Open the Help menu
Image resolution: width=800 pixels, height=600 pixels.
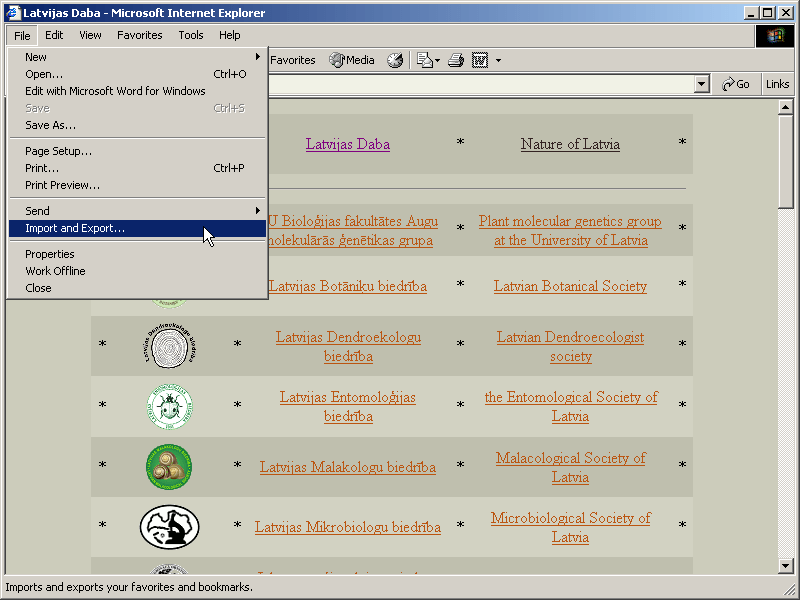point(230,35)
